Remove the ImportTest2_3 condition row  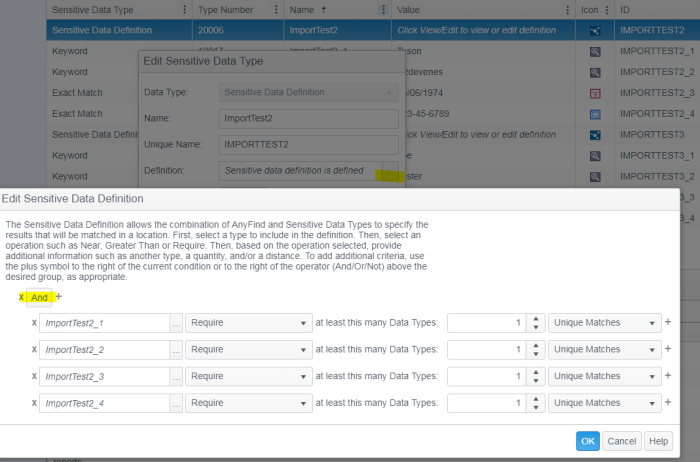[35, 377]
